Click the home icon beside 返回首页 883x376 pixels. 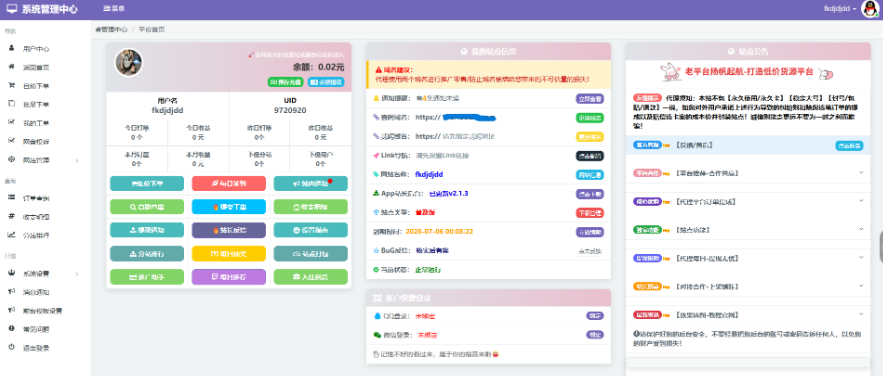tap(11, 67)
